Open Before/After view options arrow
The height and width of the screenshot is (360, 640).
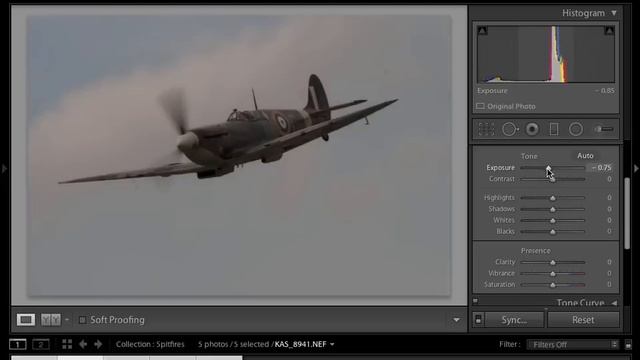67,320
